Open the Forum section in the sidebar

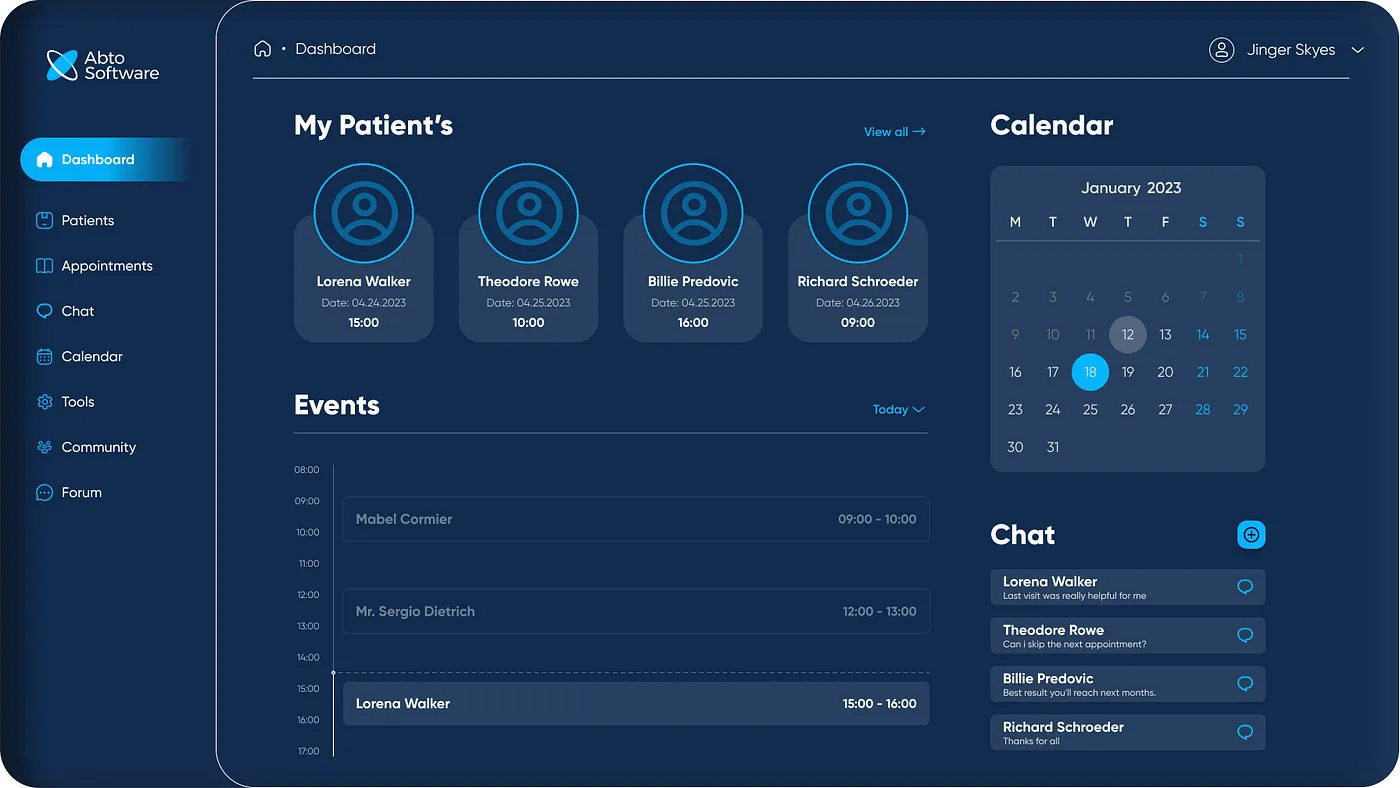click(x=82, y=492)
